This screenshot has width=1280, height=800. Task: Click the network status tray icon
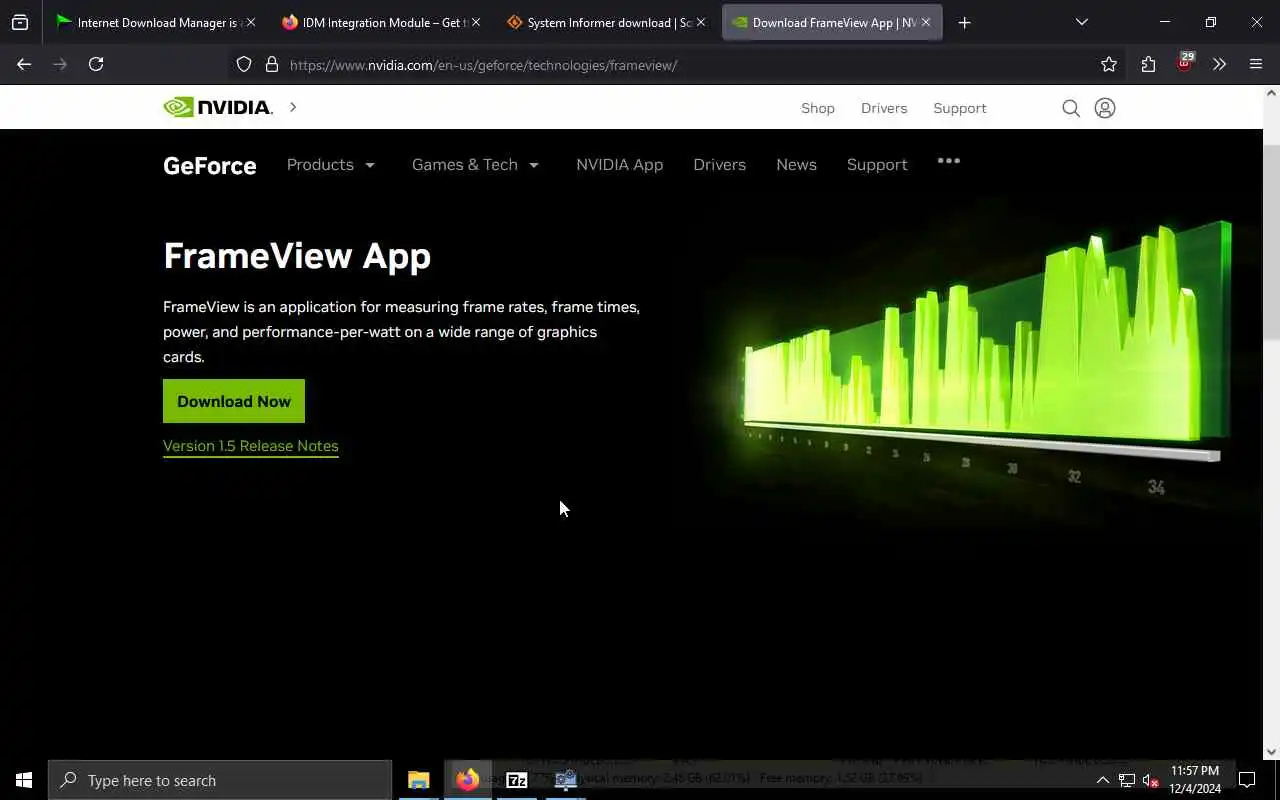coord(1127,780)
